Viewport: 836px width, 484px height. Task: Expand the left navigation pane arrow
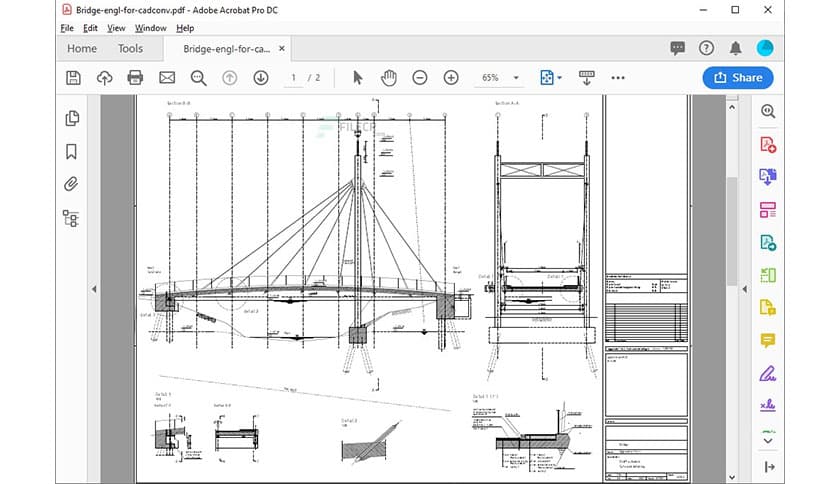94,289
